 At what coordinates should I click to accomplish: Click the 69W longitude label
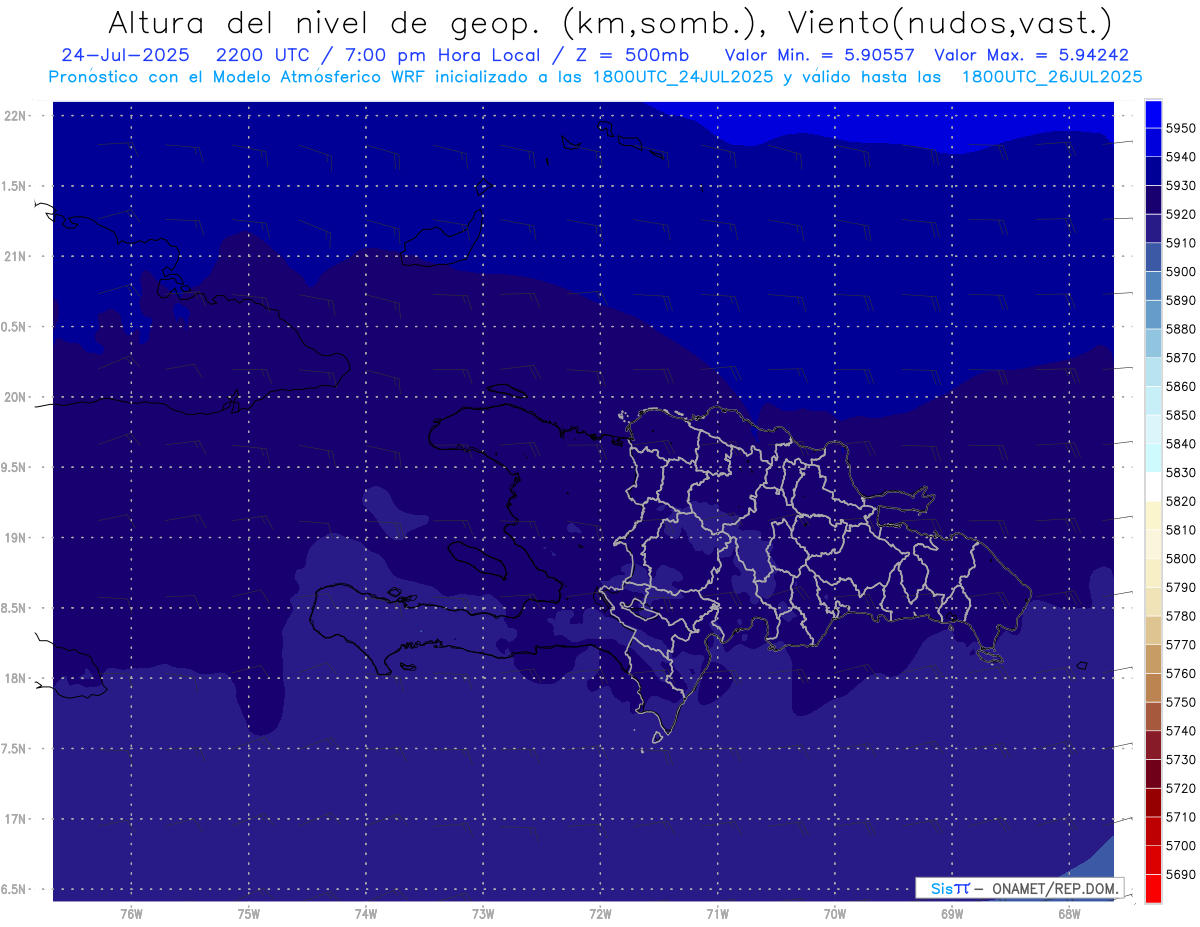pos(952,914)
